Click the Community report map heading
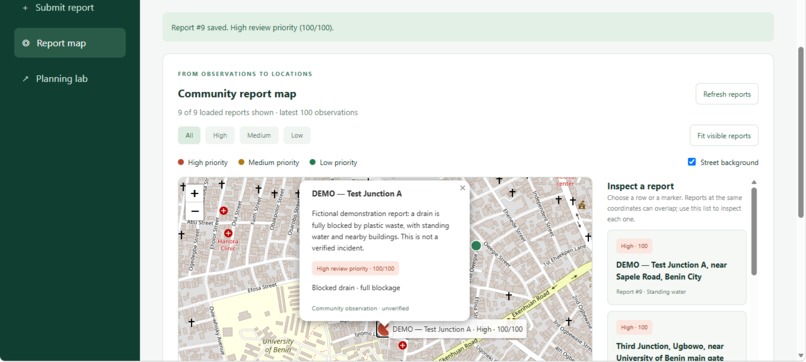Screen dimensions: 806x362 coord(237,94)
